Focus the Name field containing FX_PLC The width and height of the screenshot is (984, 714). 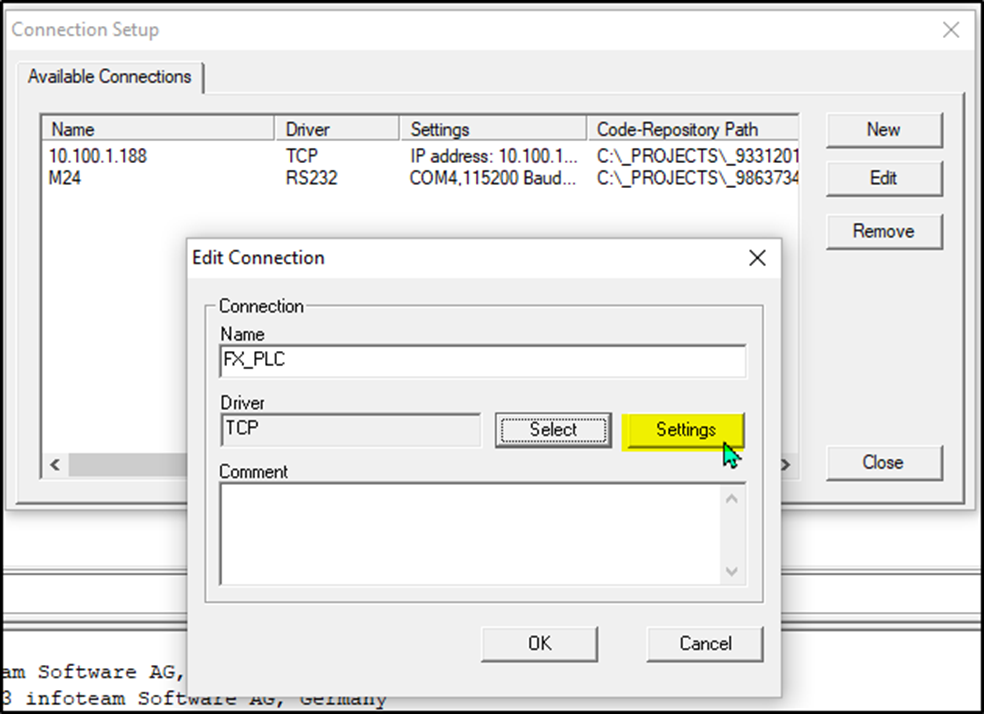pyautogui.click(x=483, y=361)
